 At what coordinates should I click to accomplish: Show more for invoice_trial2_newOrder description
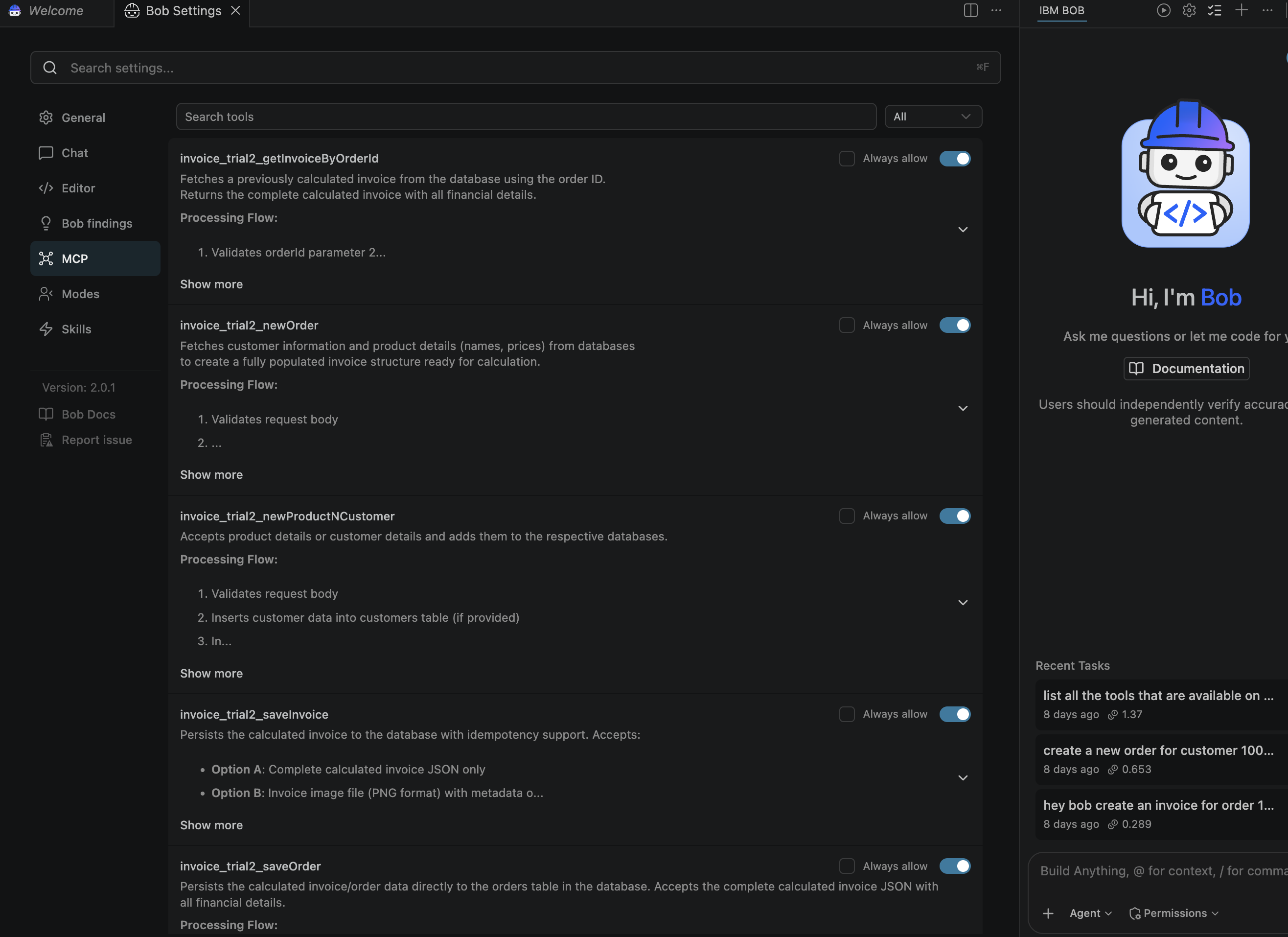(x=211, y=474)
